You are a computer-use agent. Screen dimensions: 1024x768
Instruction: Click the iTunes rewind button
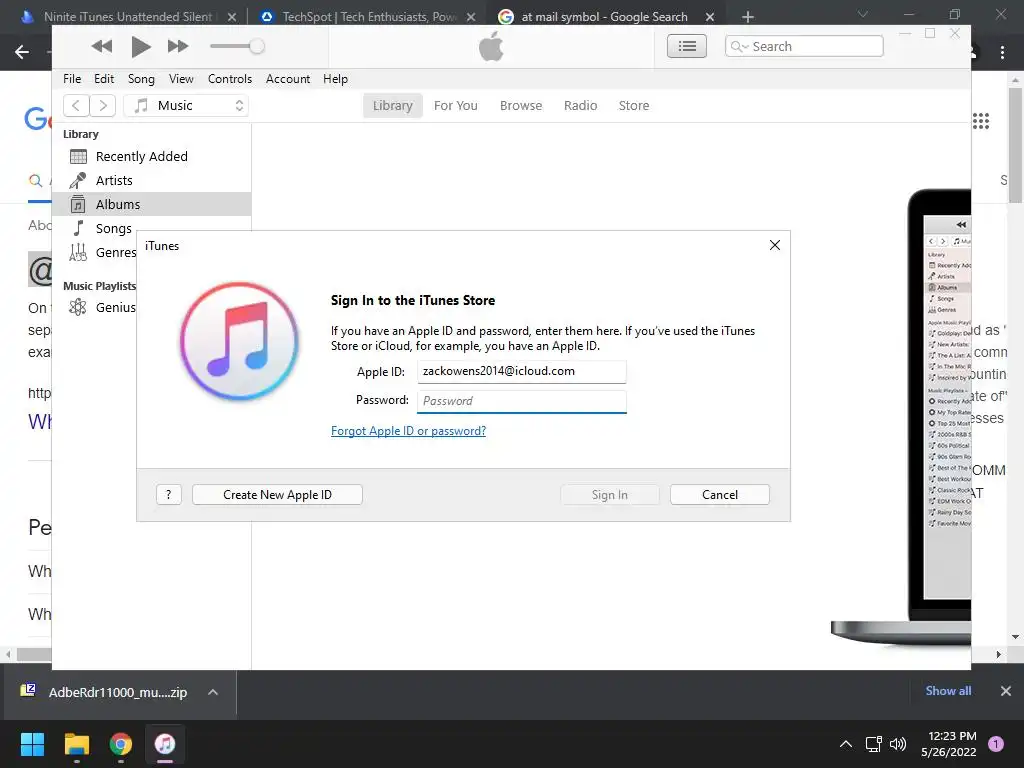point(101,46)
